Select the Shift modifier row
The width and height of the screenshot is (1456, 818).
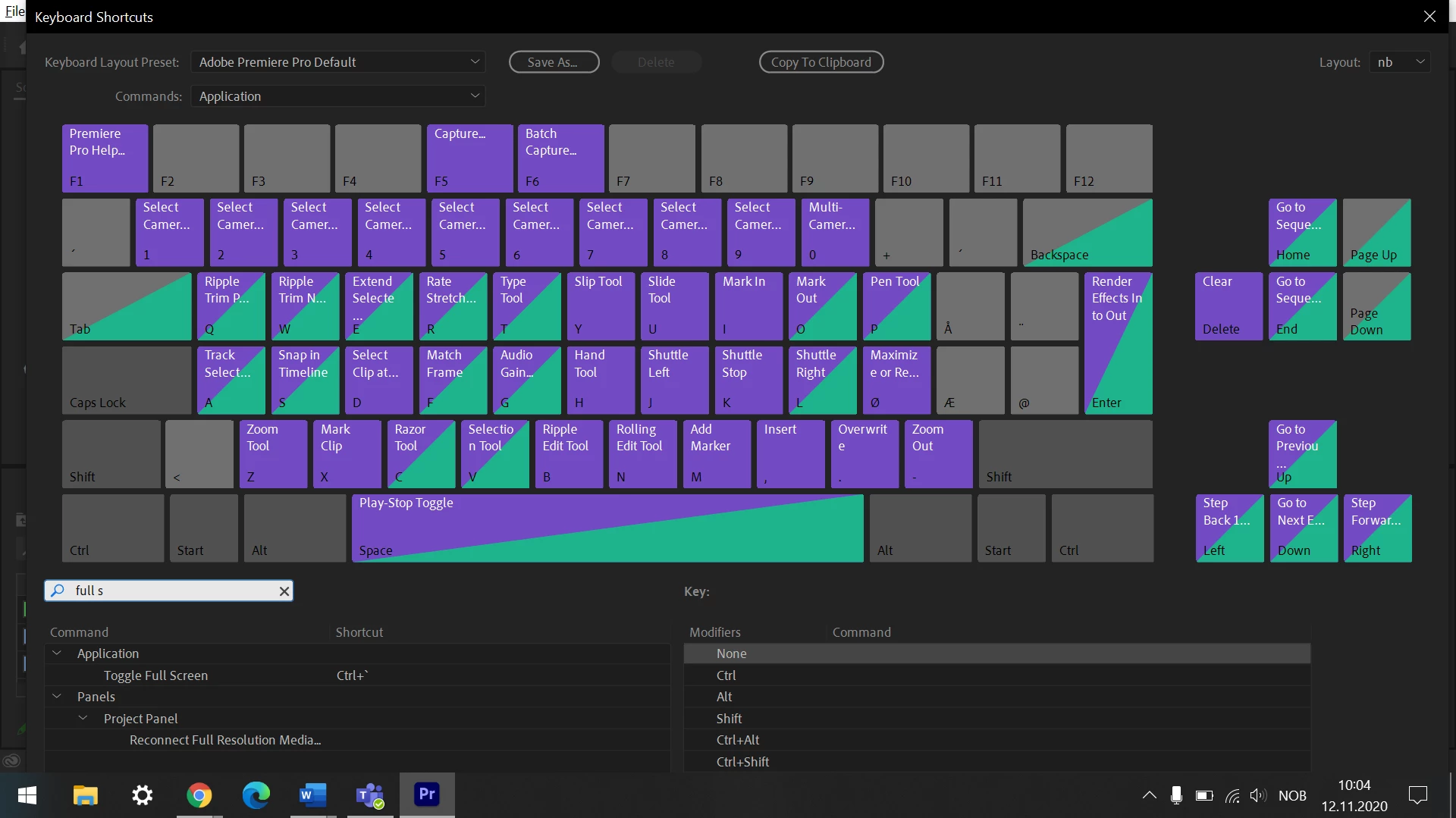[x=997, y=719]
